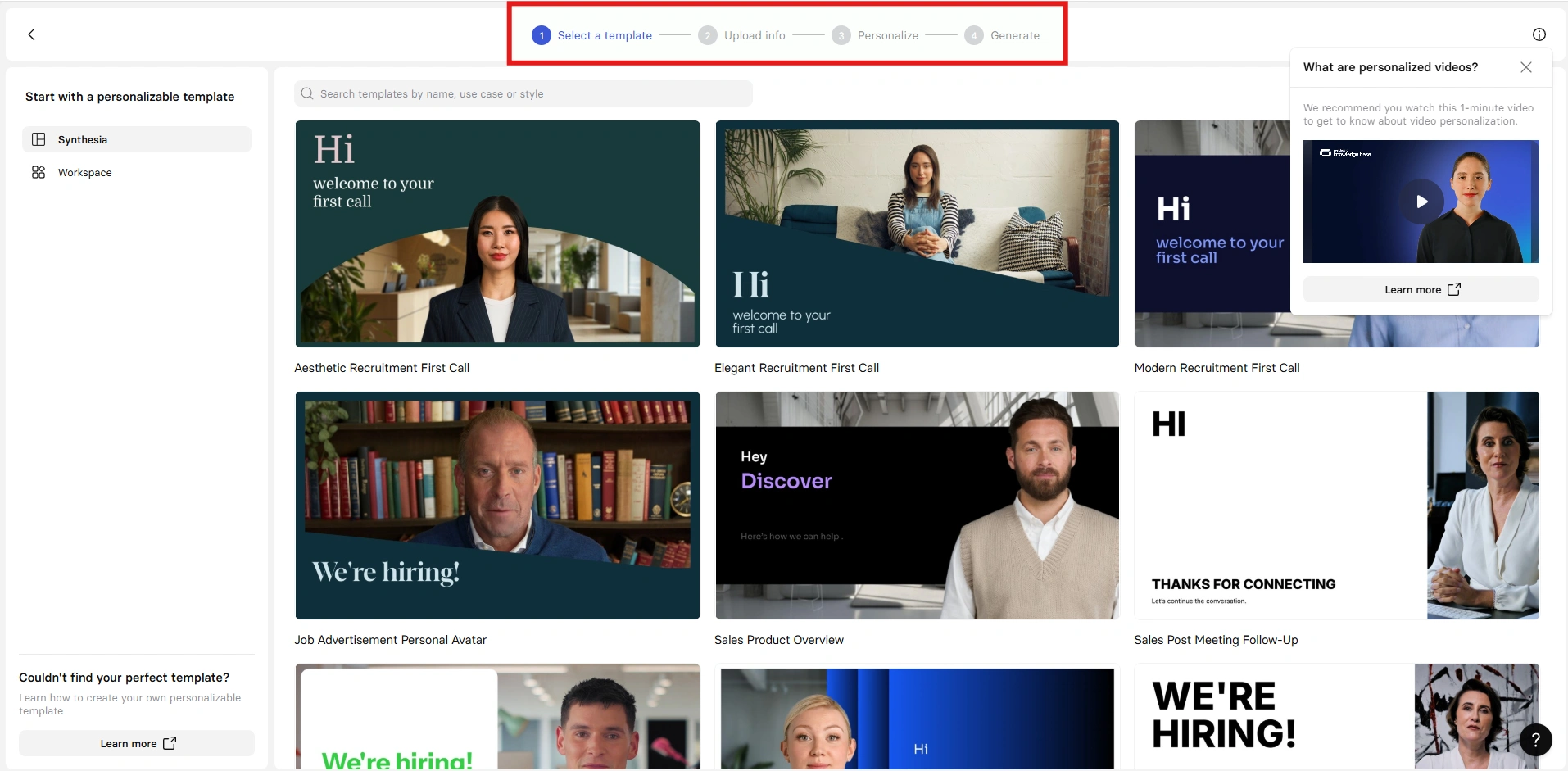Image resolution: width=1568 pixels, height=771 pixels.
Task: Open the round help question mark button
Action: (1535, 740)
